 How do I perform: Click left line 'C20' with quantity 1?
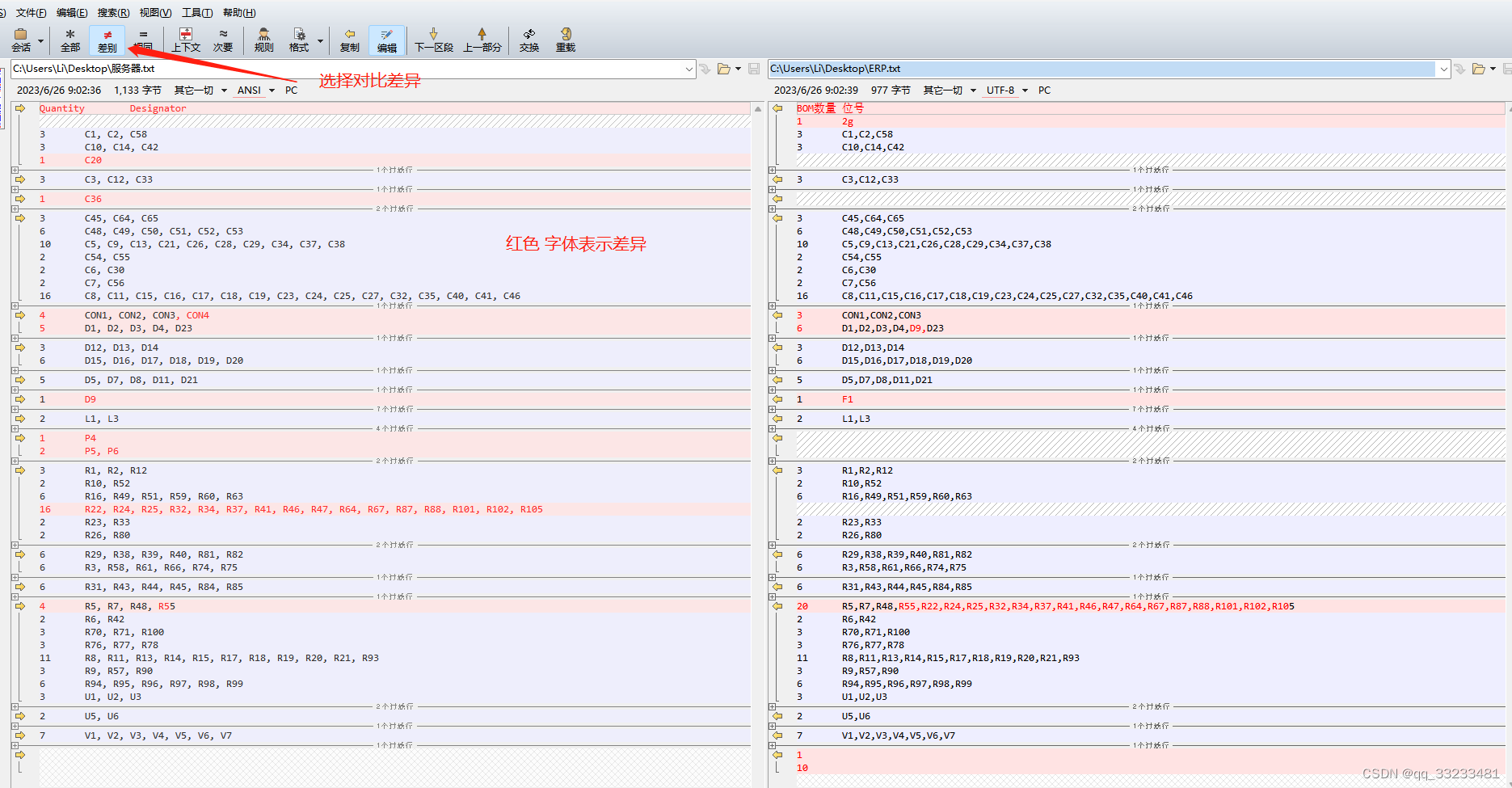tap(394, 160)
